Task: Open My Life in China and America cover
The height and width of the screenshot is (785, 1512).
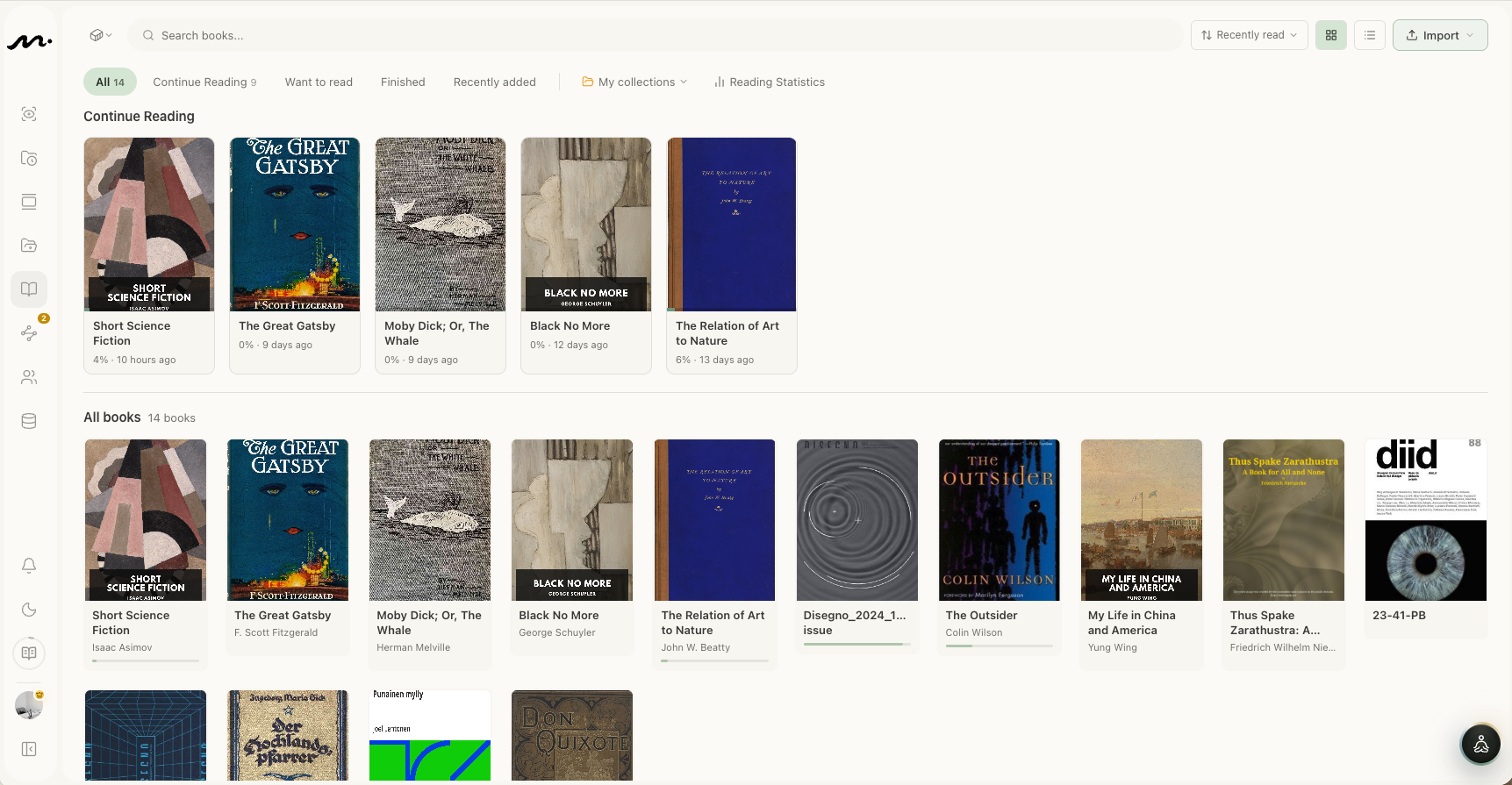Action: tap(1142, 520)
